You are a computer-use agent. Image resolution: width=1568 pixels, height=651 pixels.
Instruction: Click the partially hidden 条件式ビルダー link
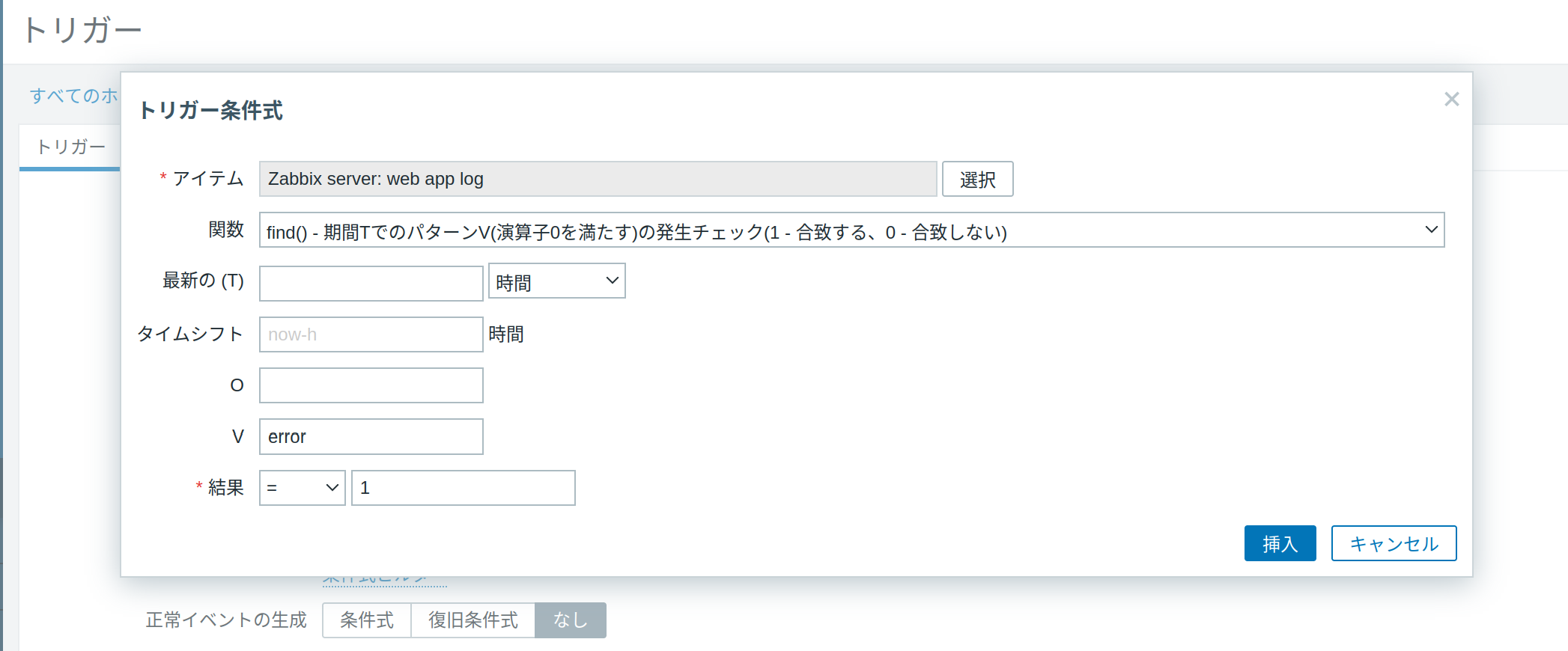pos(385,581)
